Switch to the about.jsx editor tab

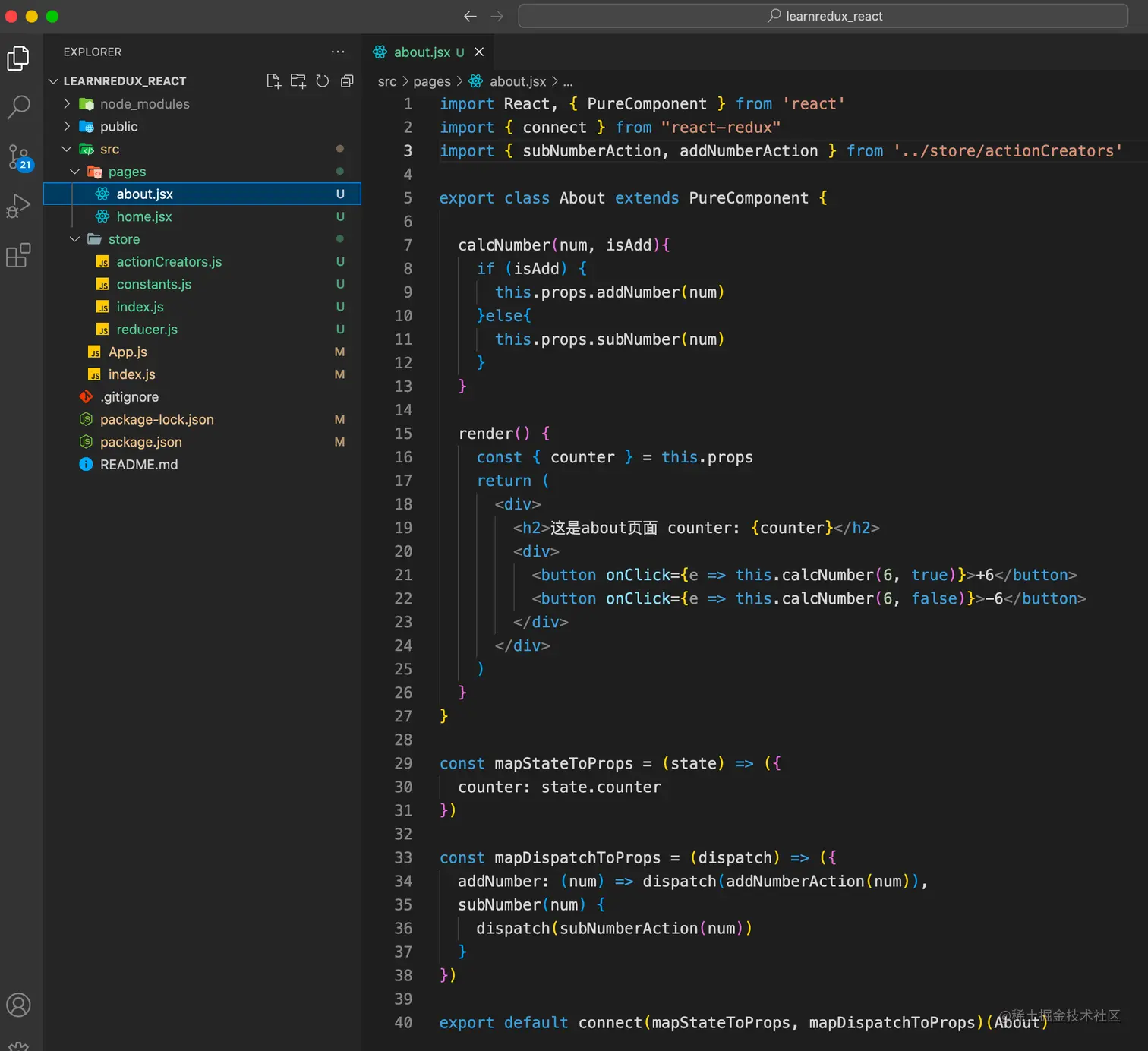(x=421, y=52)
